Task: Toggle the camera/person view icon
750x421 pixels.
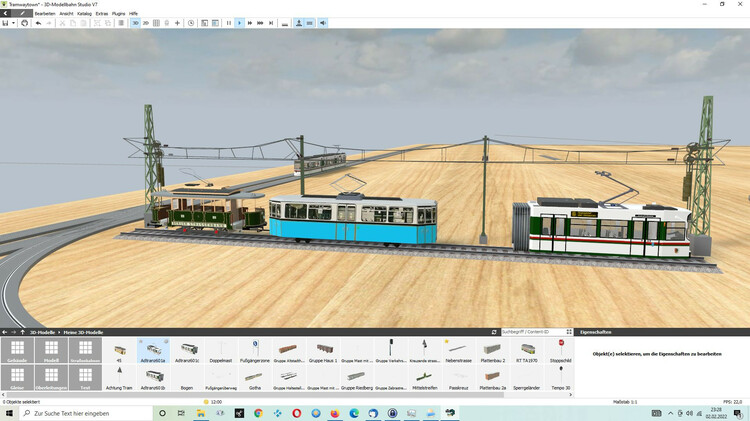Action: pos(299,23)
